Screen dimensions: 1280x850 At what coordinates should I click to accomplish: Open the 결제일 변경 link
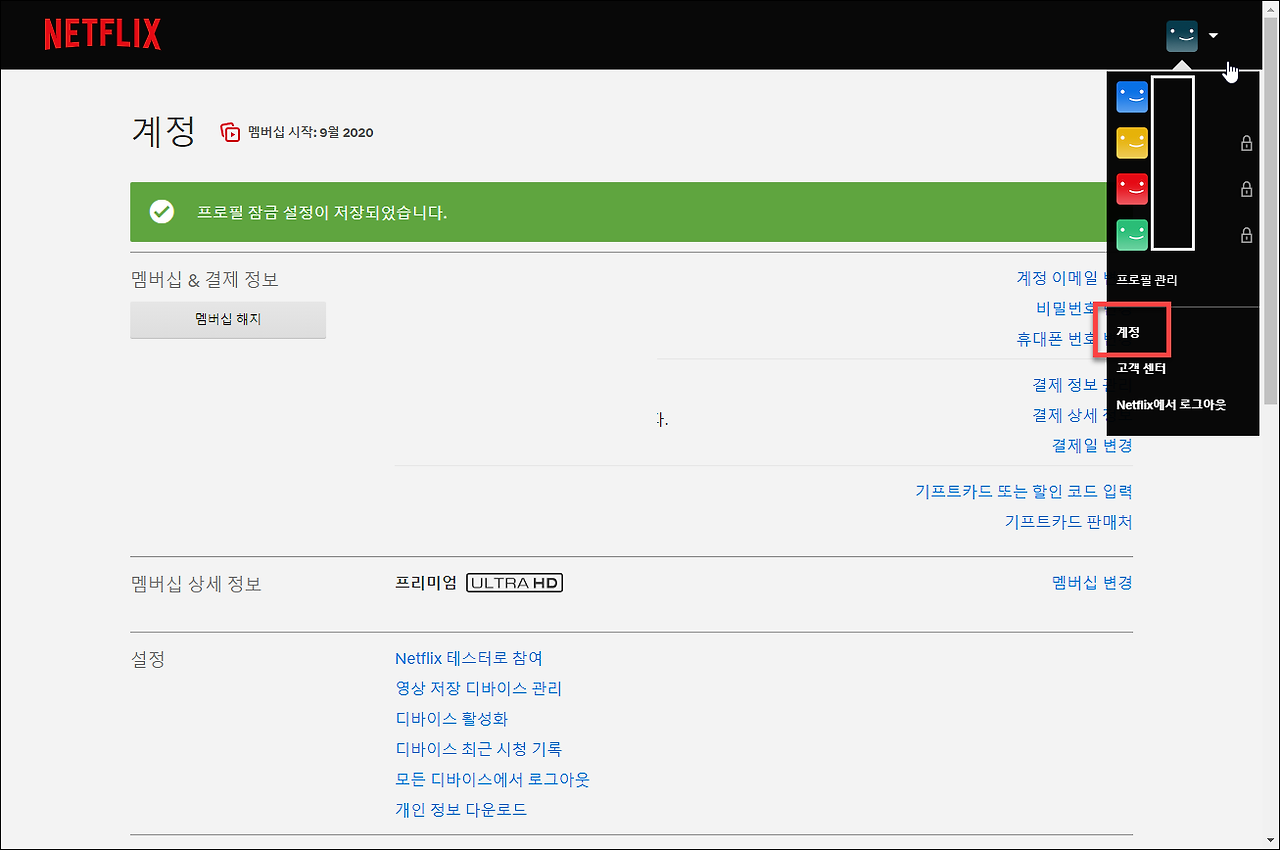click(x=1092, y=445)
